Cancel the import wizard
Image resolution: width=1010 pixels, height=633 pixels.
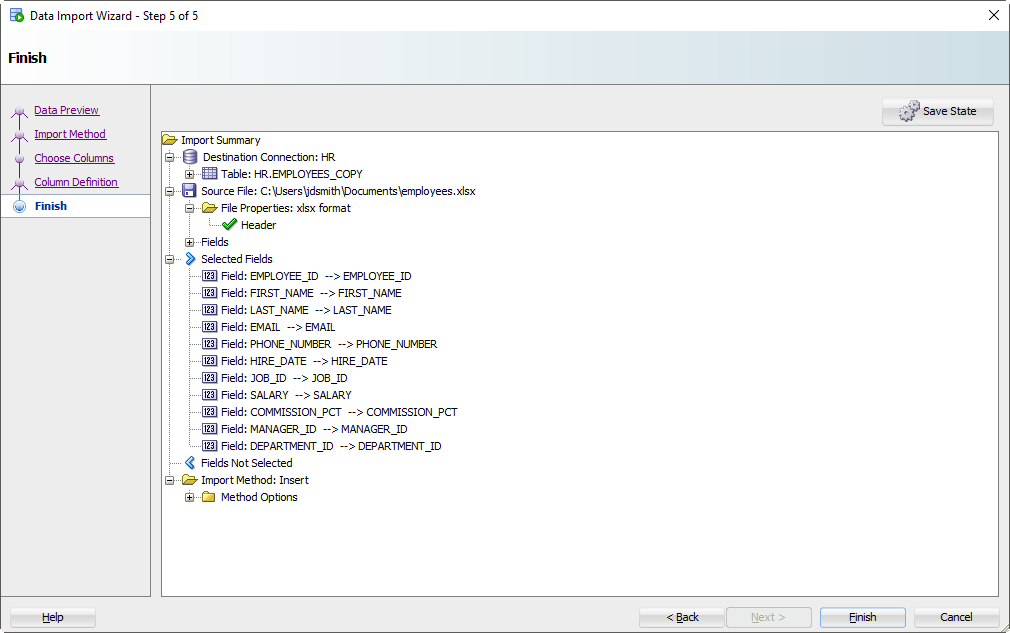[x=956, y=617]
